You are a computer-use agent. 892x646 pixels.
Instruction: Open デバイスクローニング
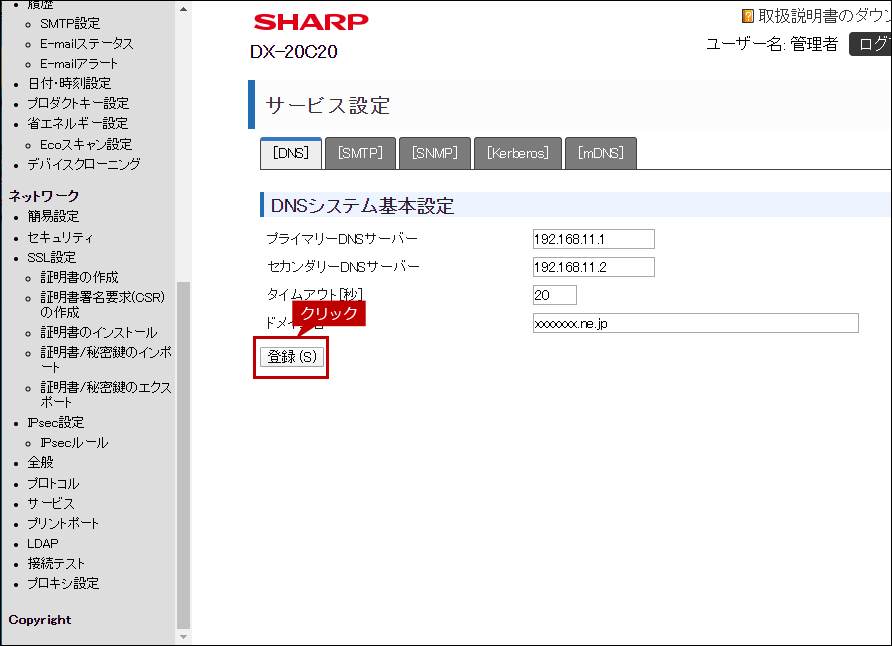[84, 164]
